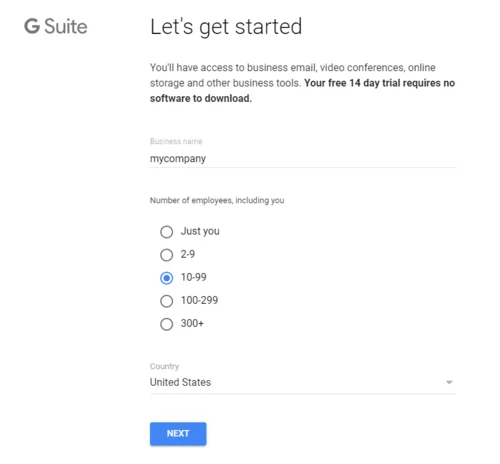
Task: Click the NEXT button
Action: [178, 434]
